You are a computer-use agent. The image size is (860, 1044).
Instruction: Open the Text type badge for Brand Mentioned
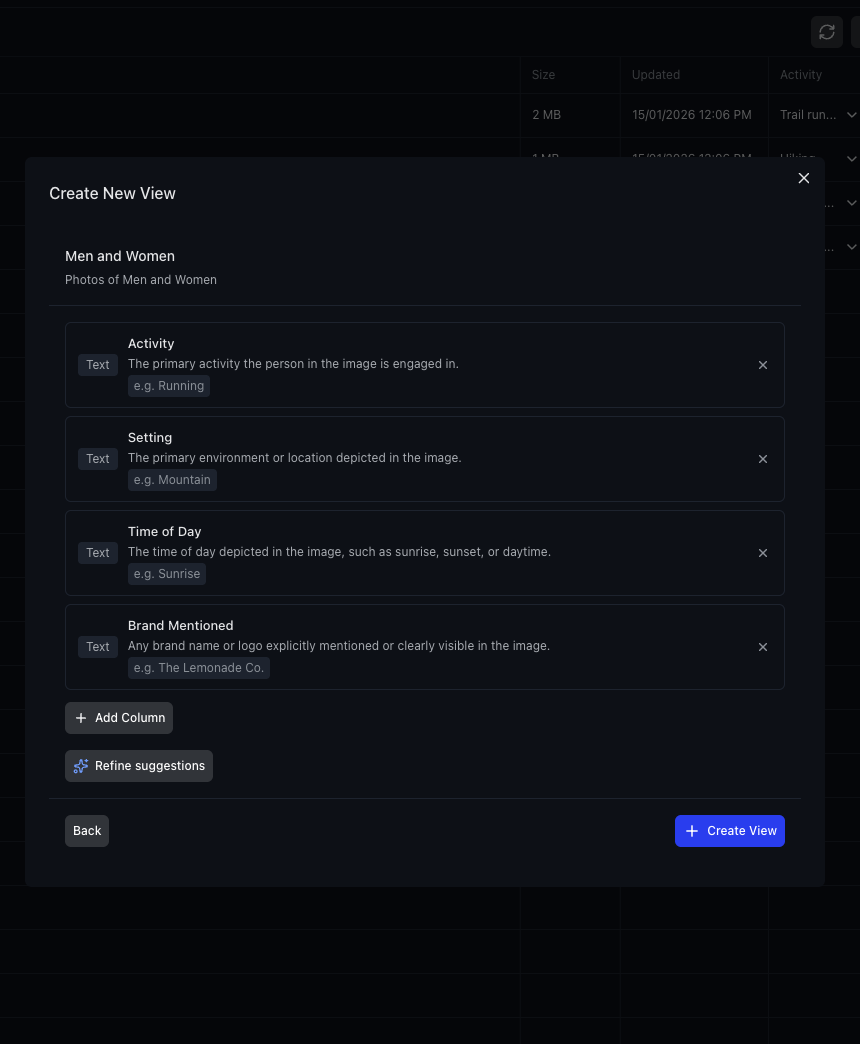[98, 647]
